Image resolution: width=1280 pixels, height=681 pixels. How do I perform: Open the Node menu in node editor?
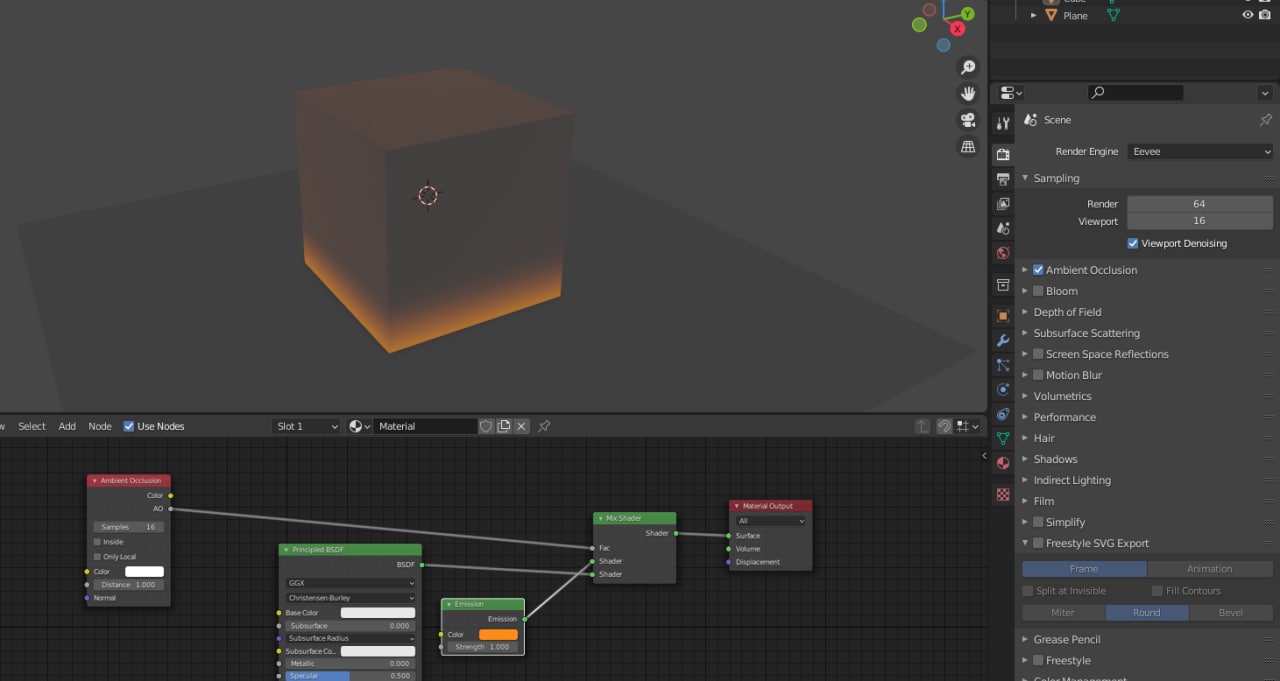(x=100, y=426)
